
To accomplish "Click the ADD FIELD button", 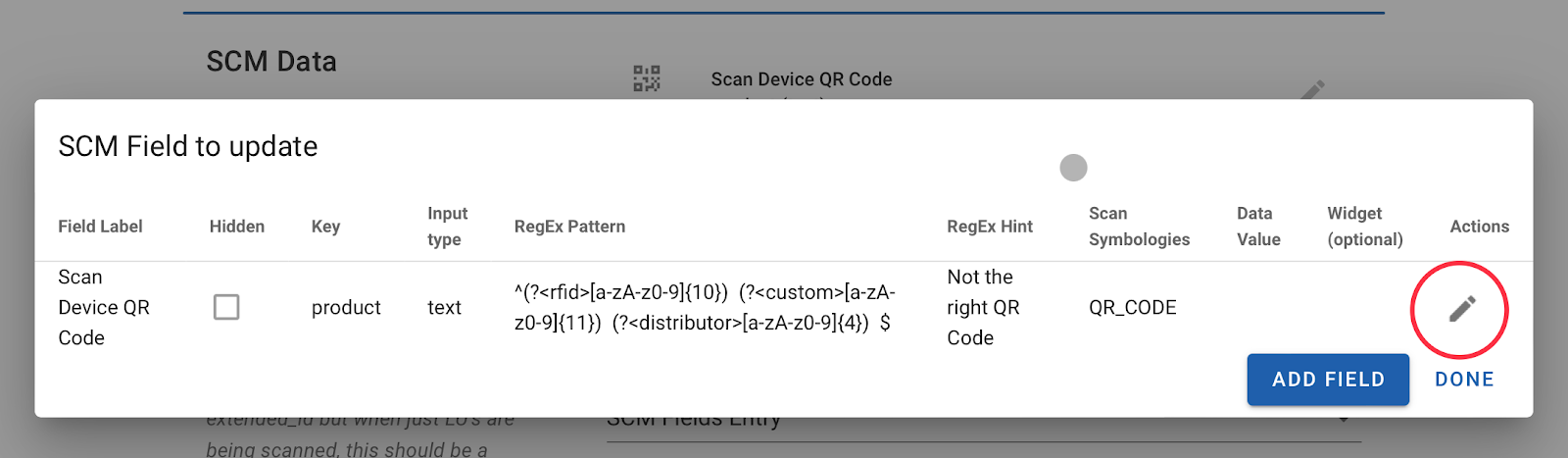I will [1328, 380].
